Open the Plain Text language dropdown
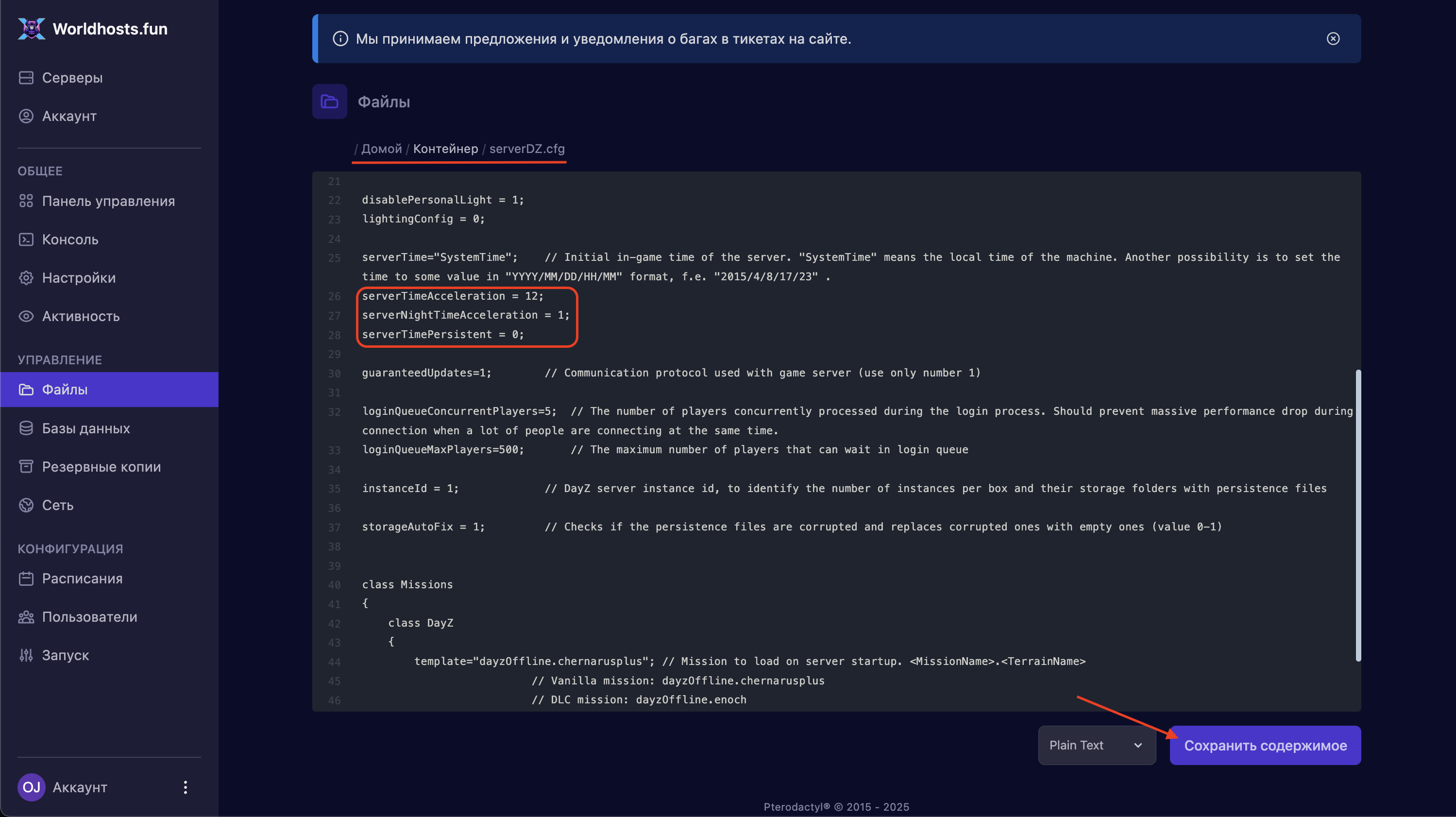The image size is (1456, 817). click(x=1096, y=745)
